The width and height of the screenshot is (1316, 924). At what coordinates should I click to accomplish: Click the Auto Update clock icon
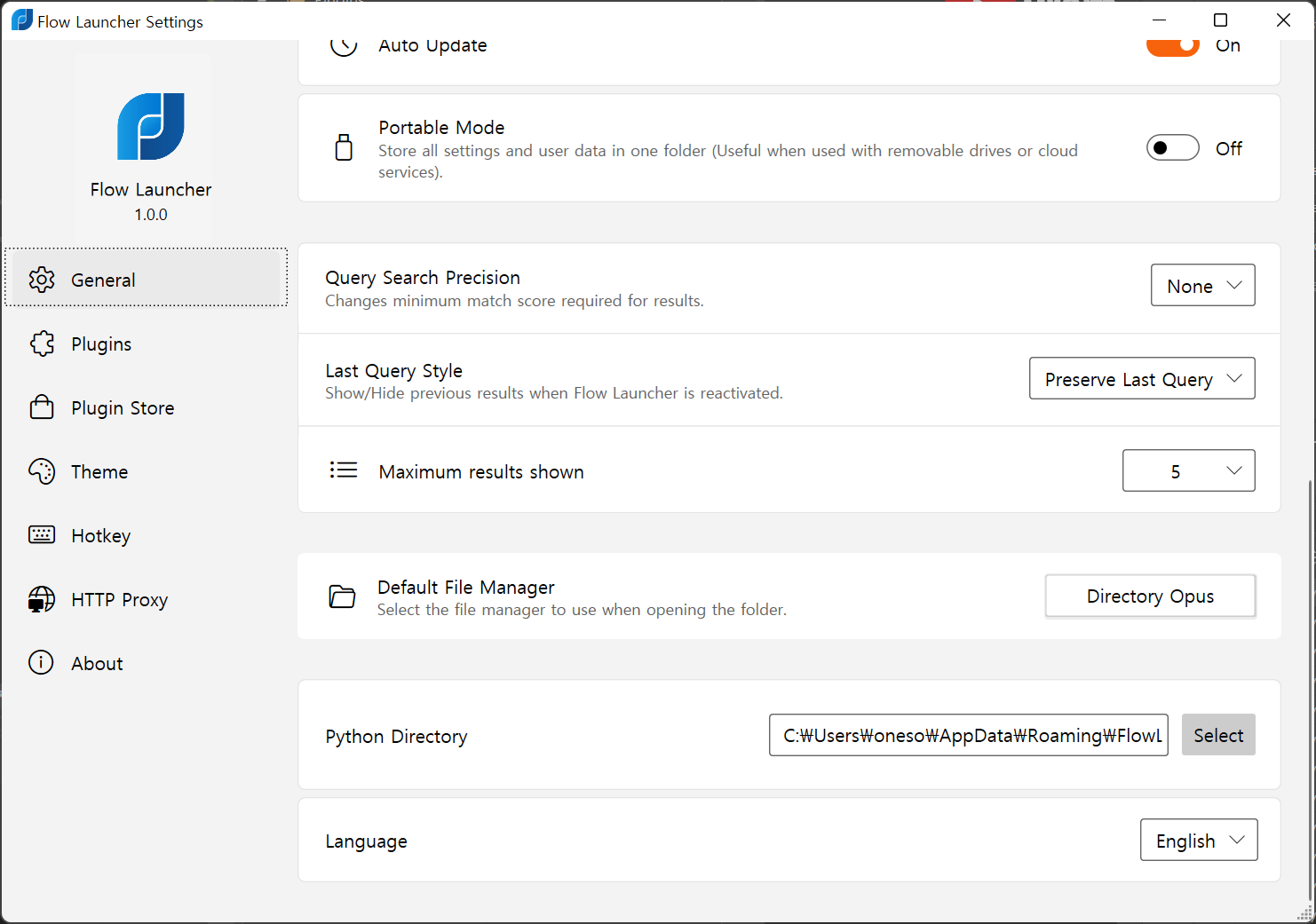click(344, 46)
